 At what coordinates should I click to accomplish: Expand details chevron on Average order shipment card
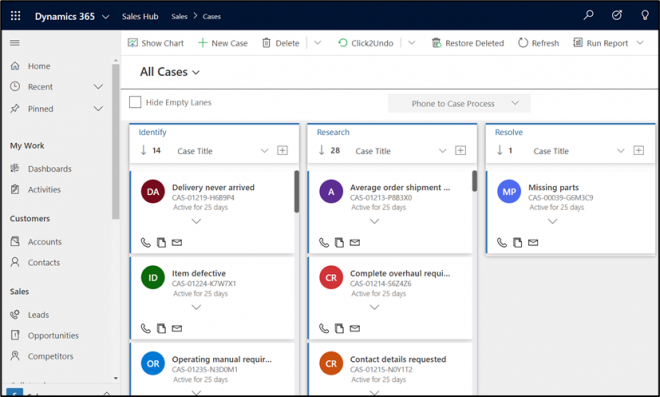(x=374, y=221)
